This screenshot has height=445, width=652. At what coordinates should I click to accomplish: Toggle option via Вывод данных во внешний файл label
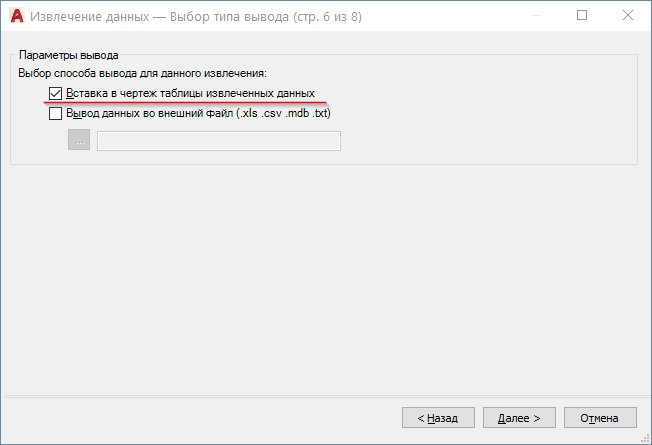point(198,113)
